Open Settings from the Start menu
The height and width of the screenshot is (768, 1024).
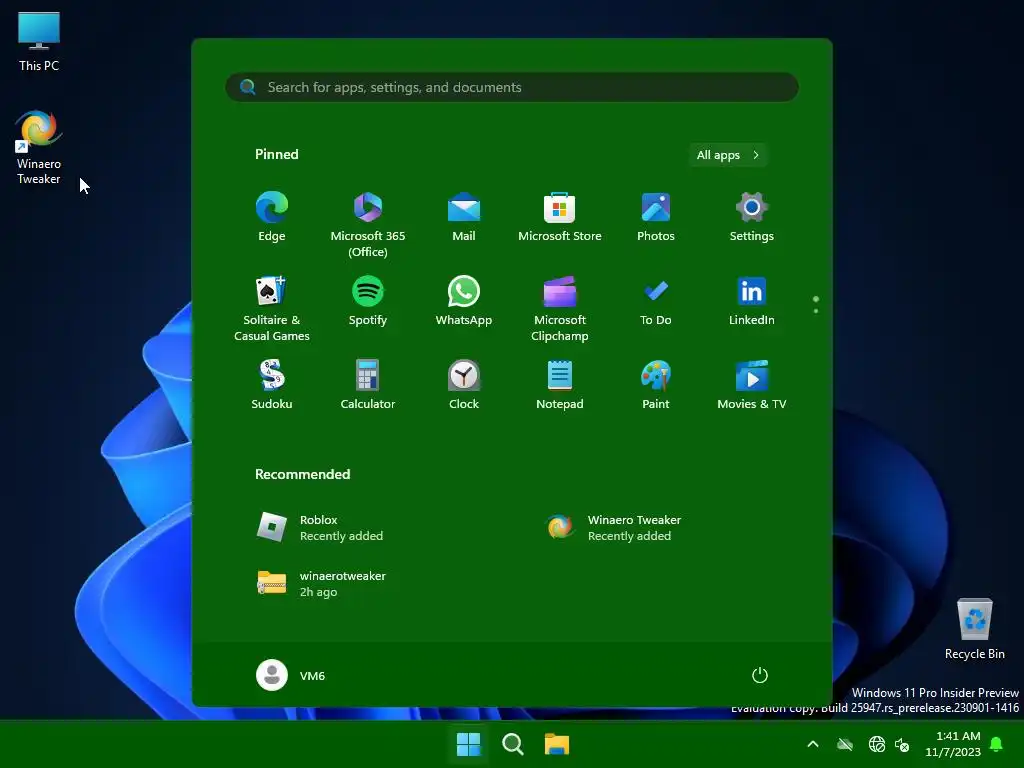pos(752,217)
